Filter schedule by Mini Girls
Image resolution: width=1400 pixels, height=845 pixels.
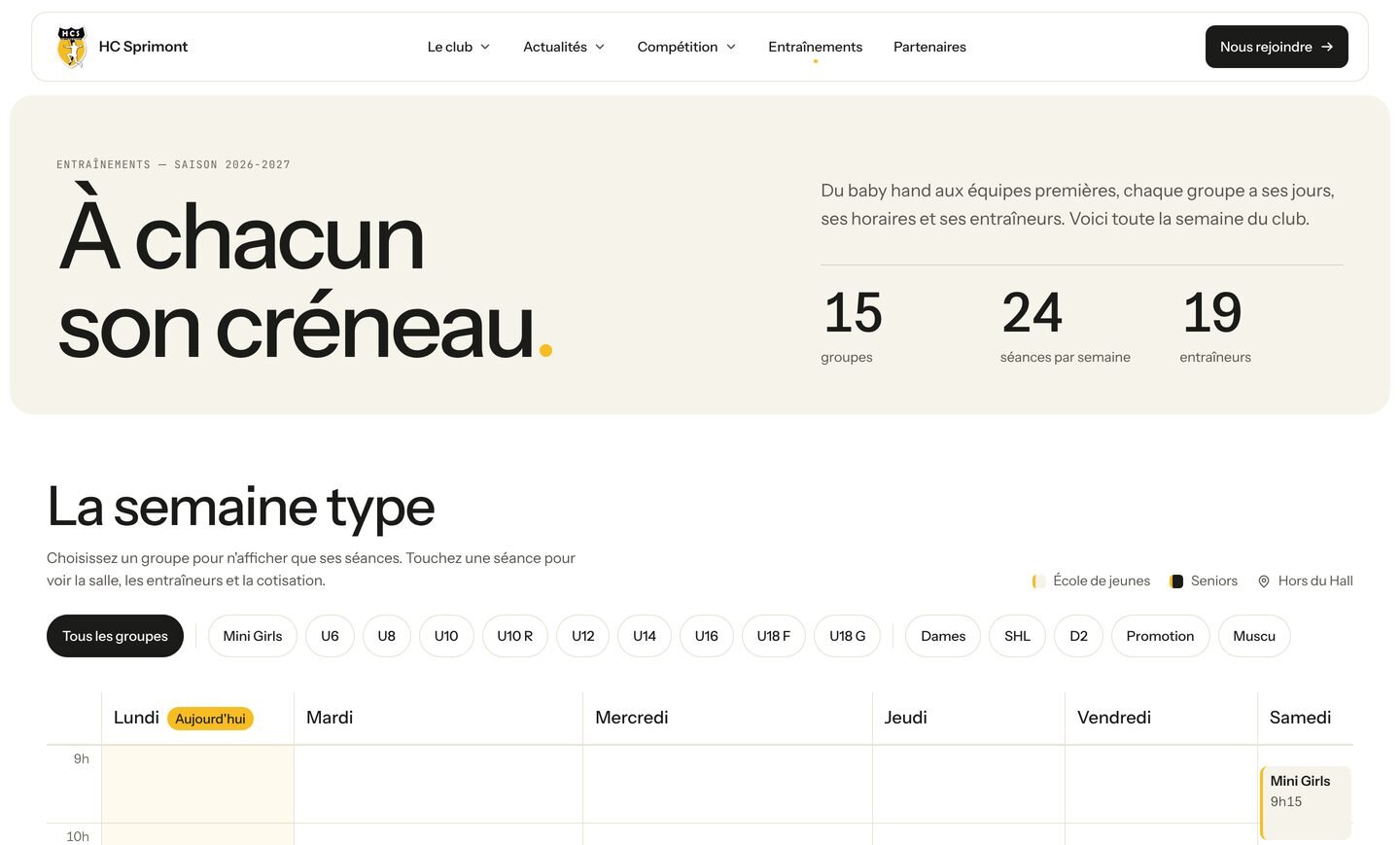coord(253,636)
